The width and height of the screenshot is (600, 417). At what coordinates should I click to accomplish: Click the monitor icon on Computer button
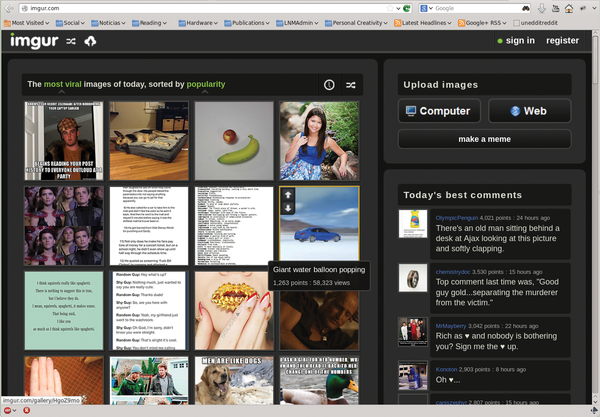tap(411, 111)
